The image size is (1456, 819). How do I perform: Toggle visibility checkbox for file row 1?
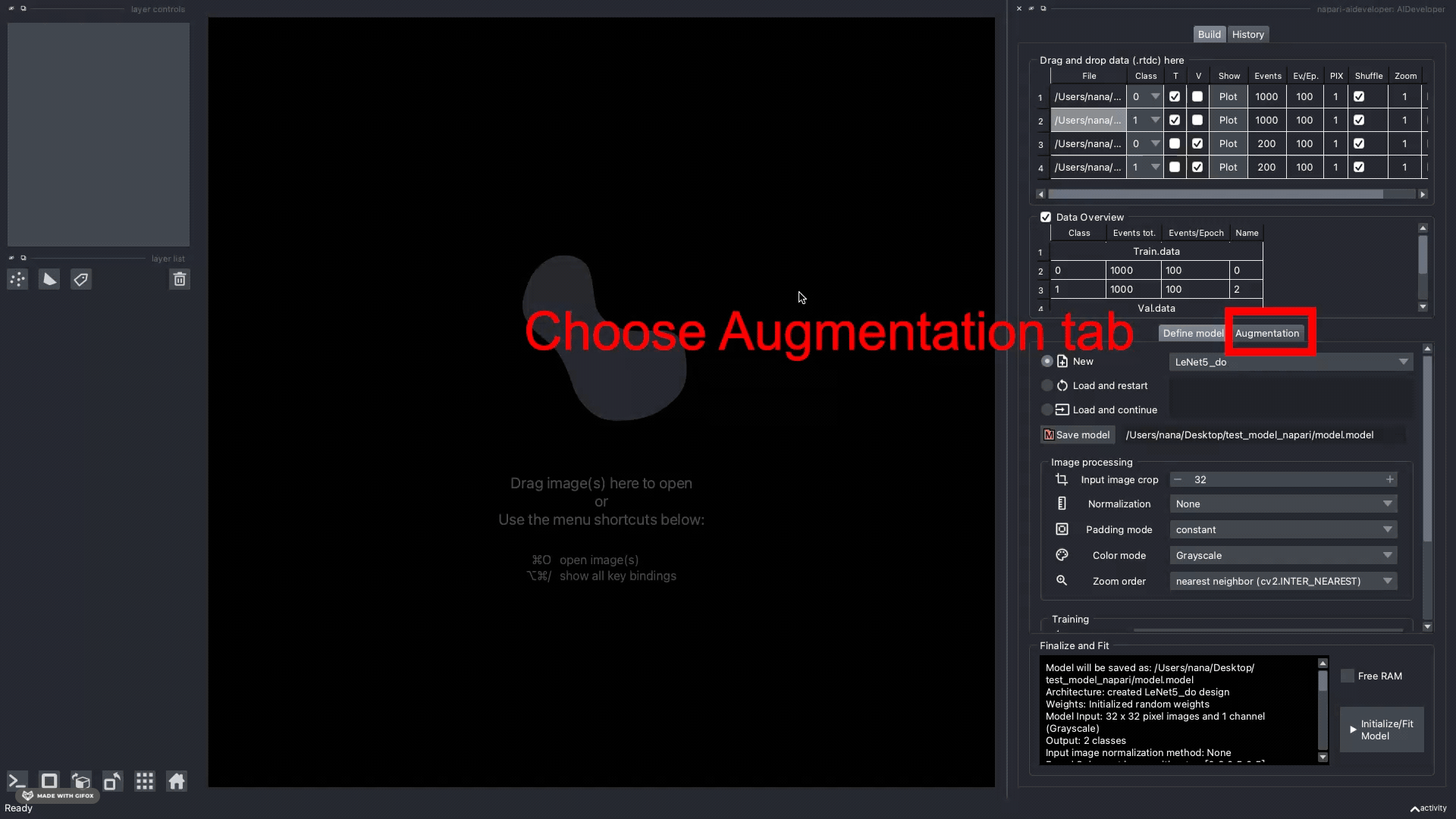[x=1197, y=96]
